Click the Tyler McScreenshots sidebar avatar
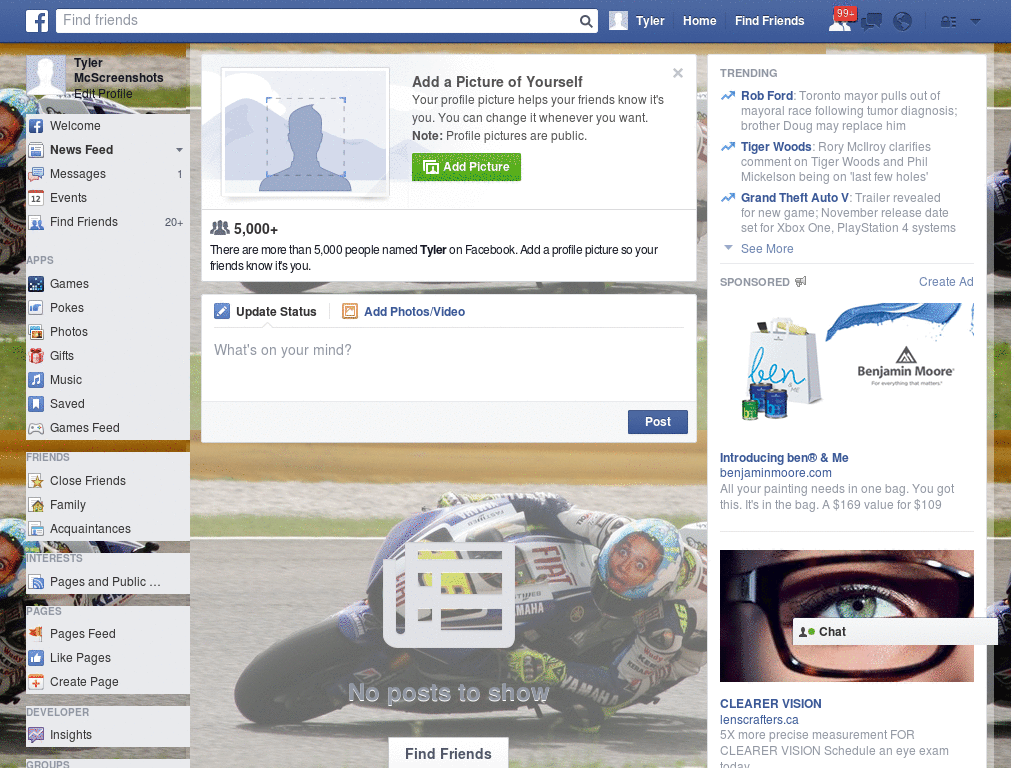The image size is (1024, 768). click(46, 74)
